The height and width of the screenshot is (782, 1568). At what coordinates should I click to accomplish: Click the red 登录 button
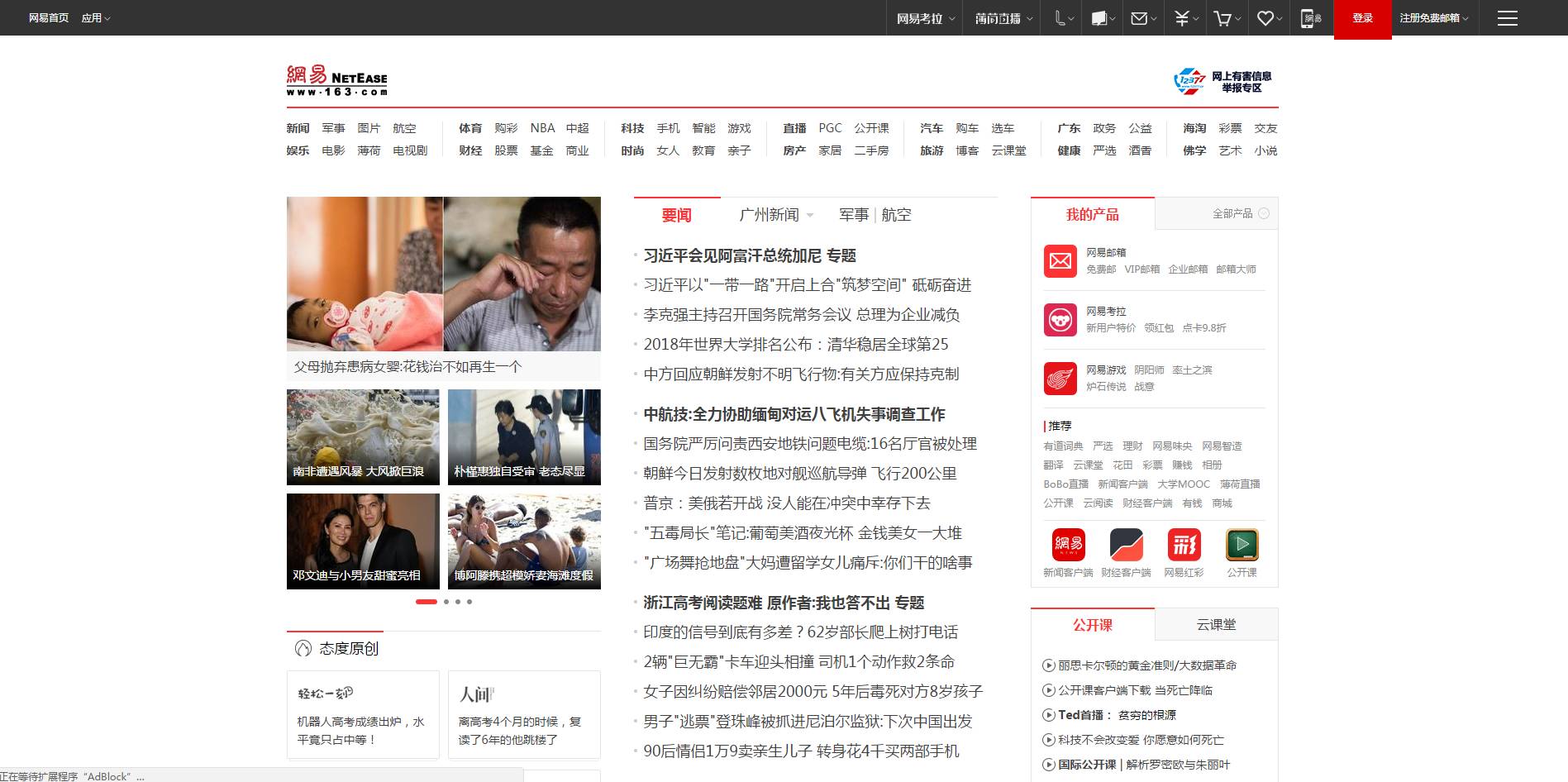coord(1362,17)
